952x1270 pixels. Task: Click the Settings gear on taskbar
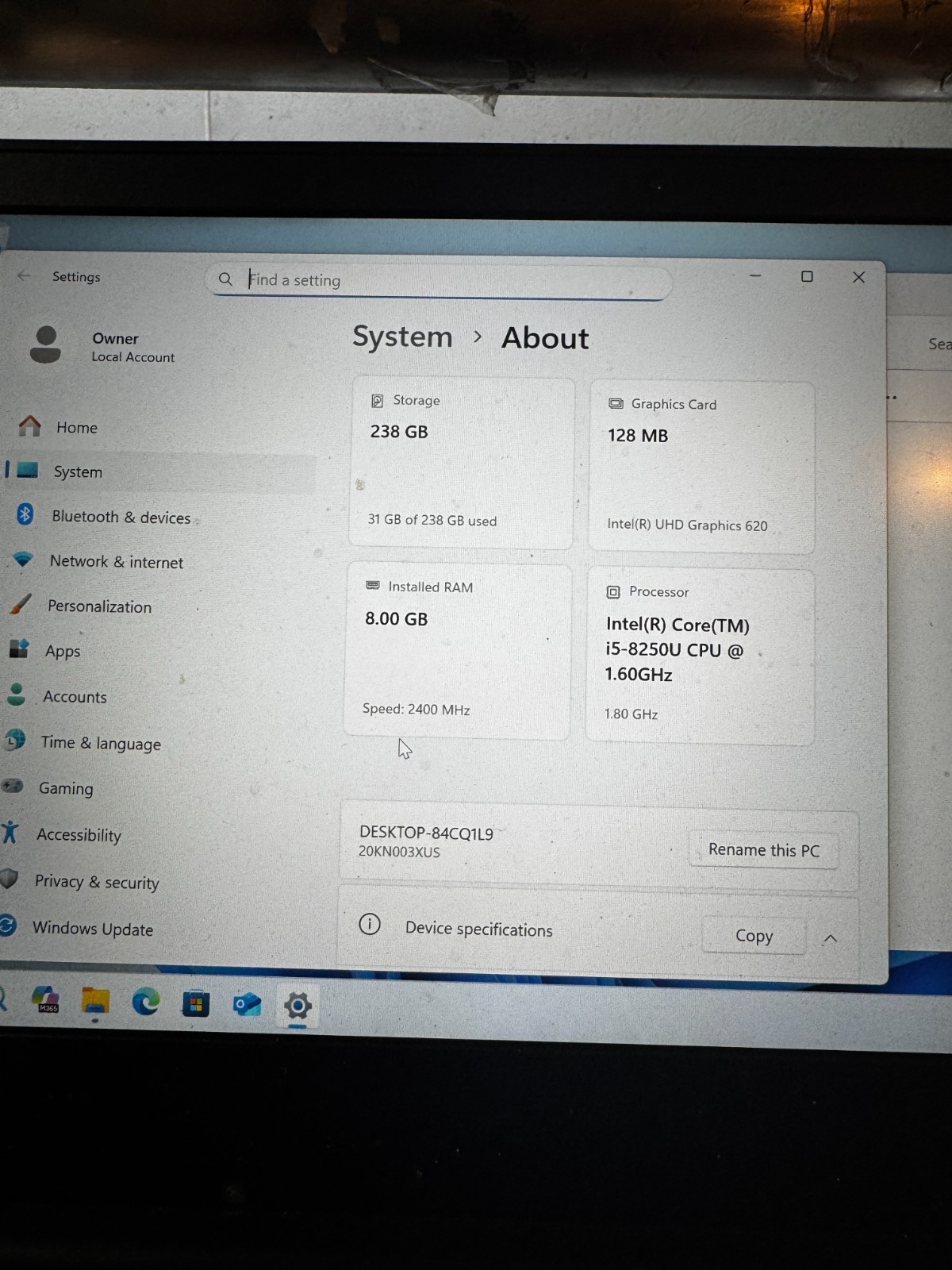pyautogui.click(x=297, y=1006)
